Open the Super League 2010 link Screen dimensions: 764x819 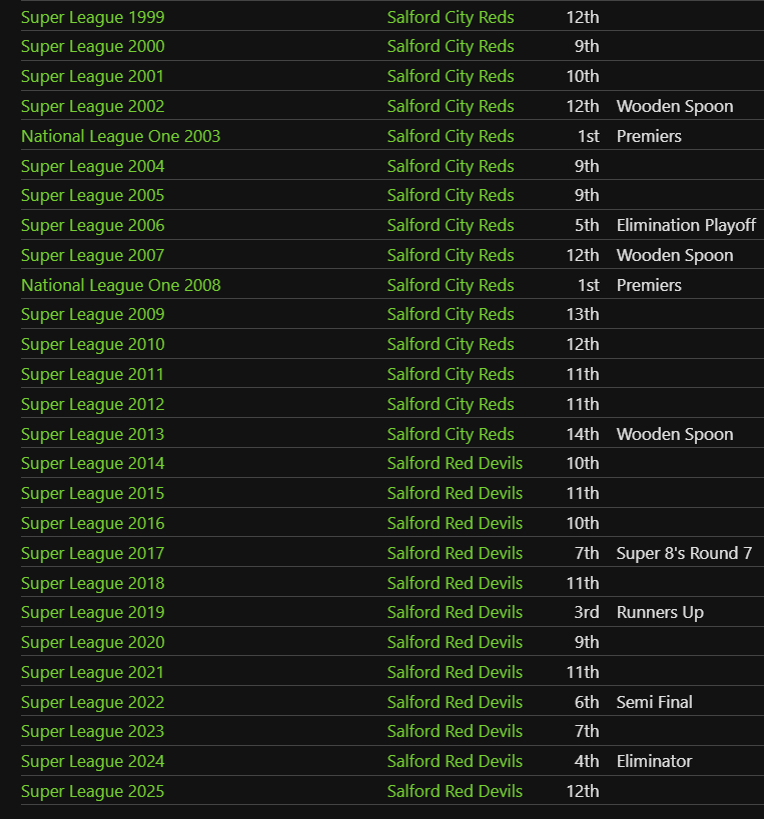92,345
